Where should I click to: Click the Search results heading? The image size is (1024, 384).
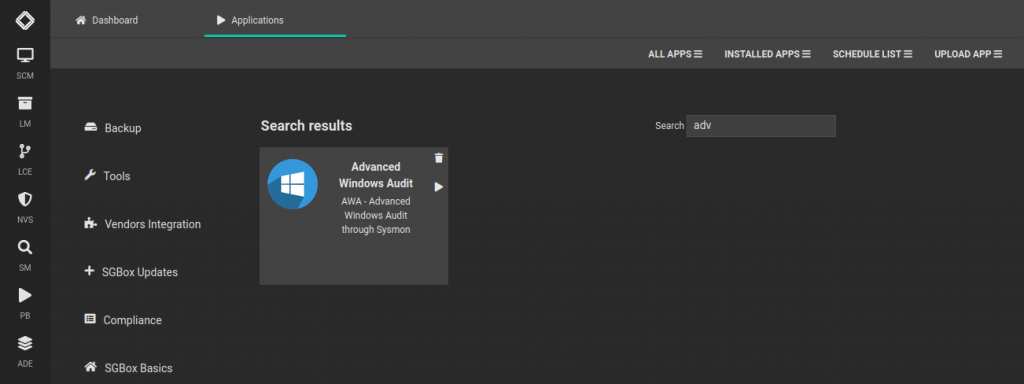[306, 125]
